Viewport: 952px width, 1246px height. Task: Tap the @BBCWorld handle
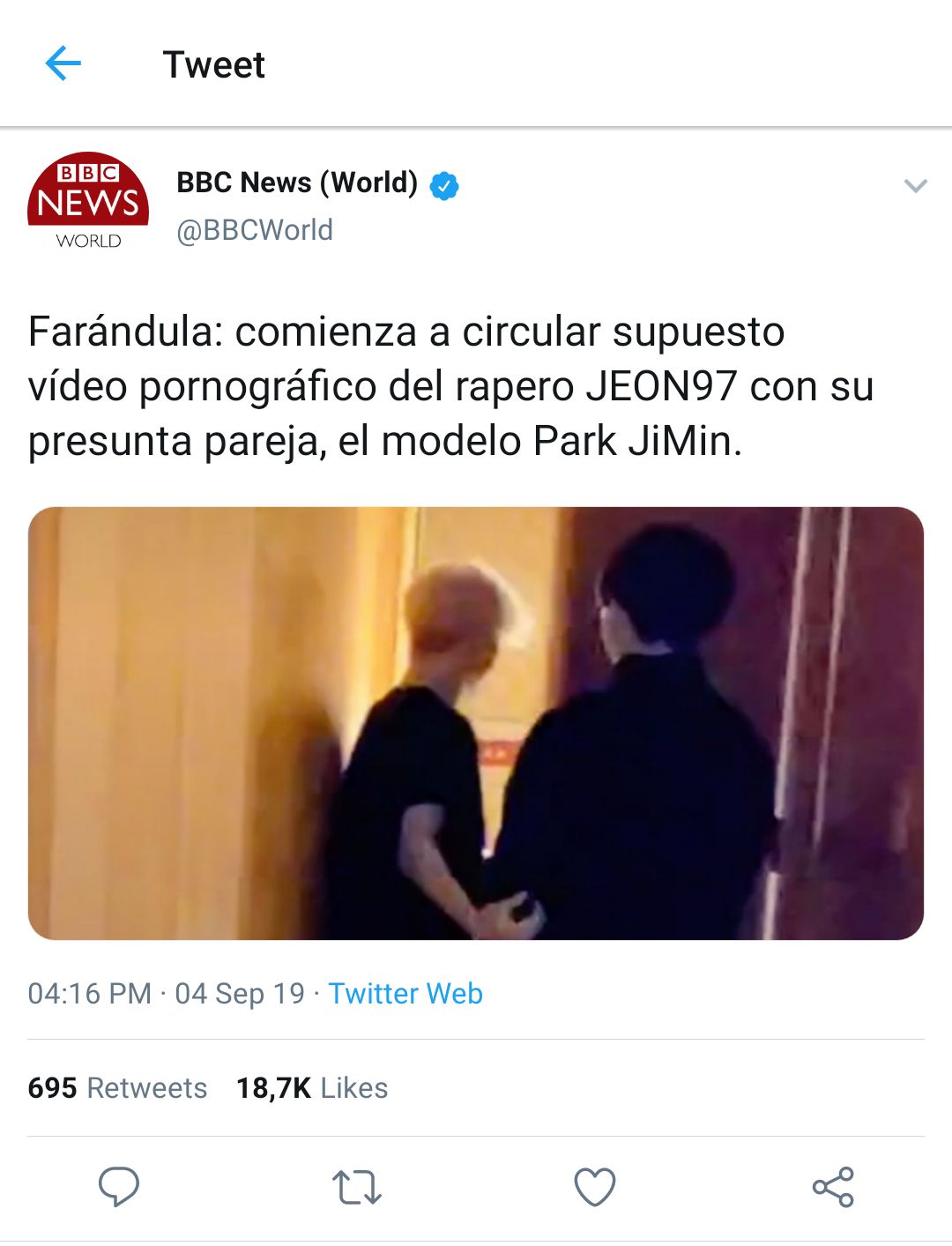(x=255, y=230)
